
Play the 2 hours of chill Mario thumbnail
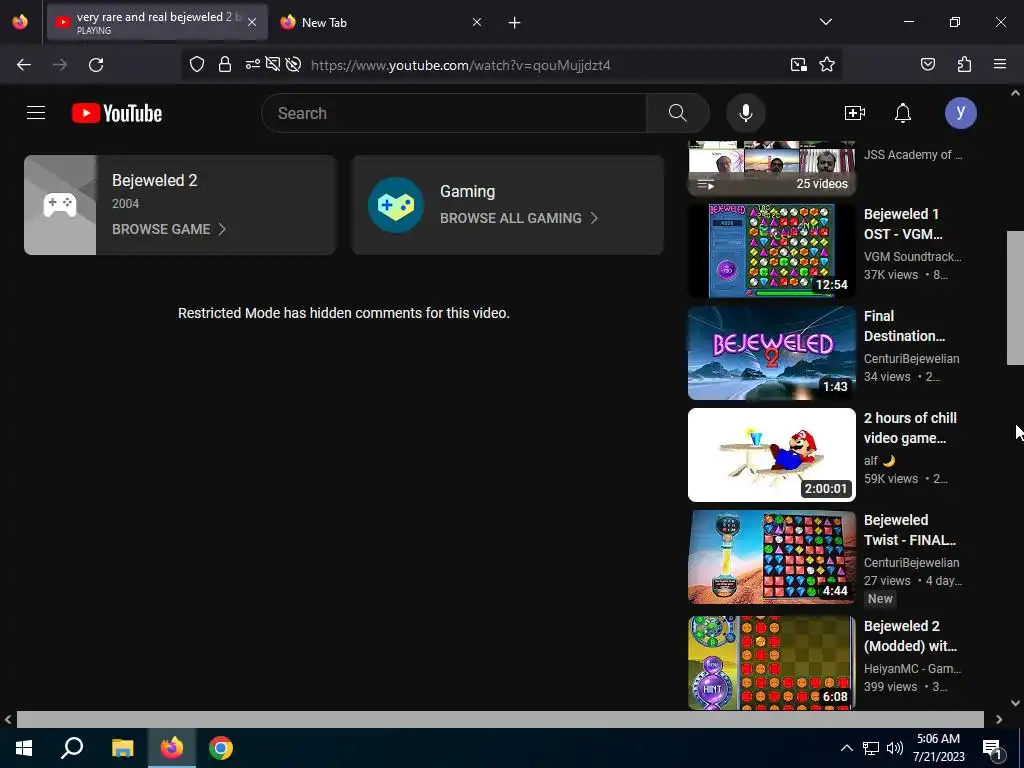(x=771, y=455)
